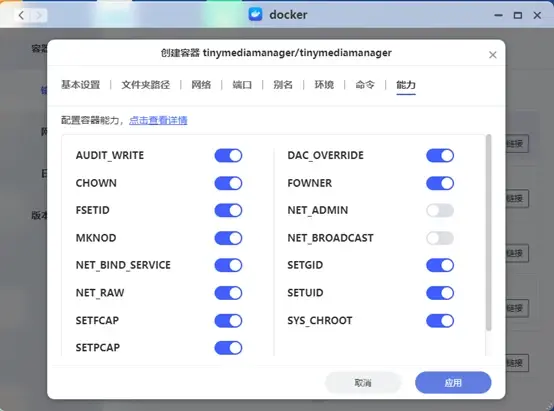The height and width of the screenshot is (411, 554).
Task: Disable the FOWNER capability
Action: [440, 183]
